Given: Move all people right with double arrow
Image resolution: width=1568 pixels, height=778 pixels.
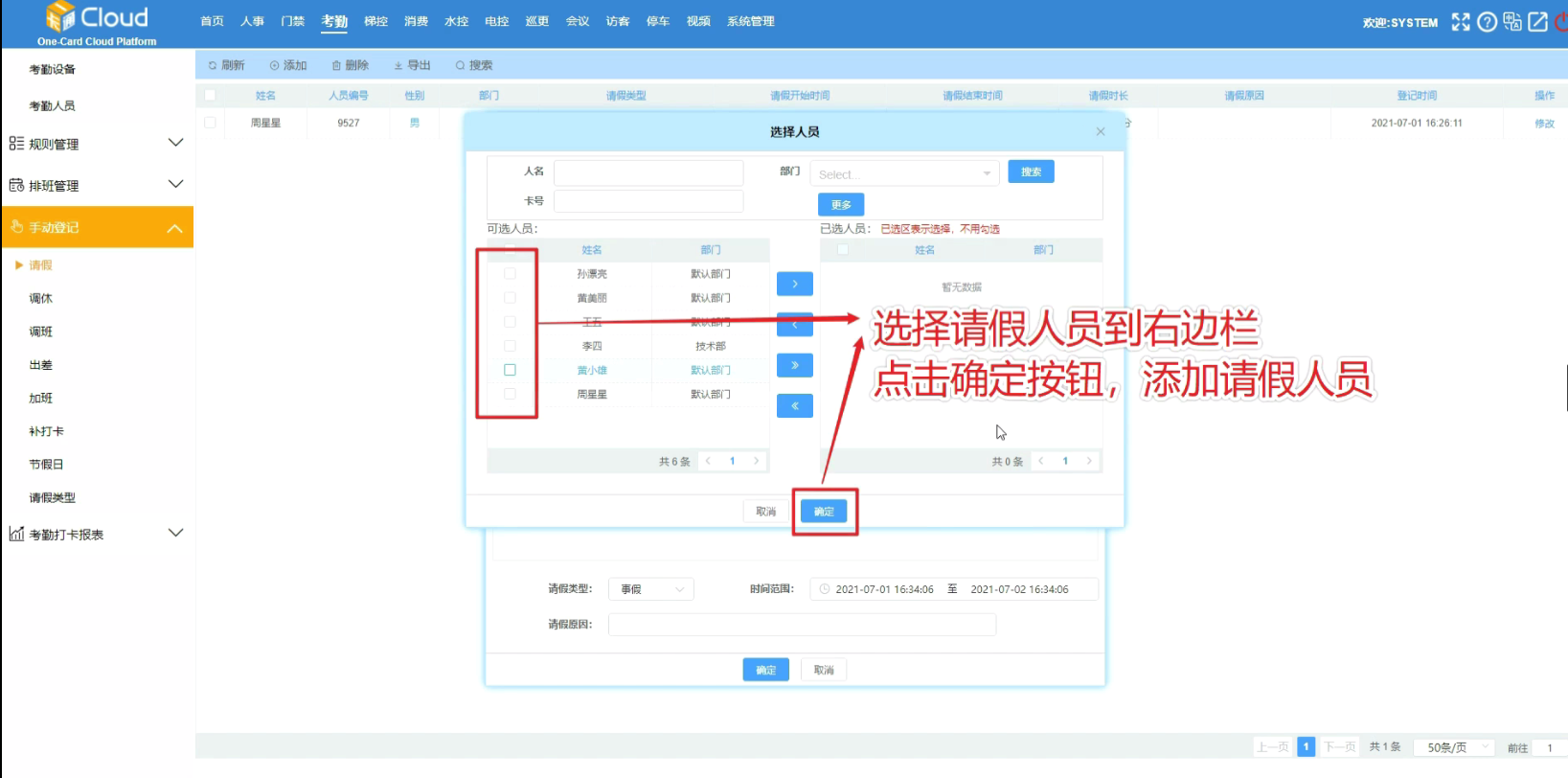Looking at the screenshot, I should coord(795,365).
